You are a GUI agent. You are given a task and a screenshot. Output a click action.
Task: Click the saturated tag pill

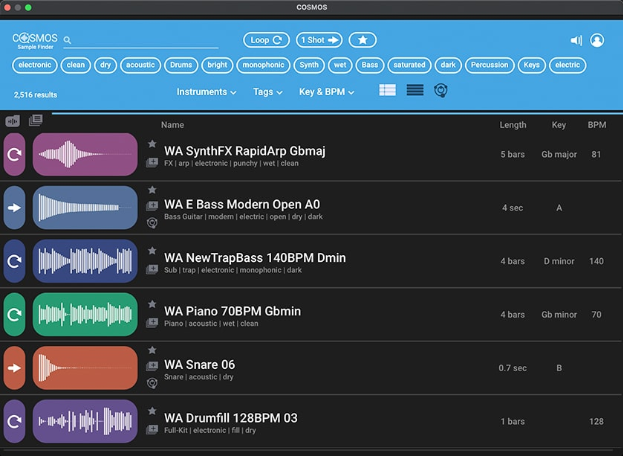click(x=409, y=65)
